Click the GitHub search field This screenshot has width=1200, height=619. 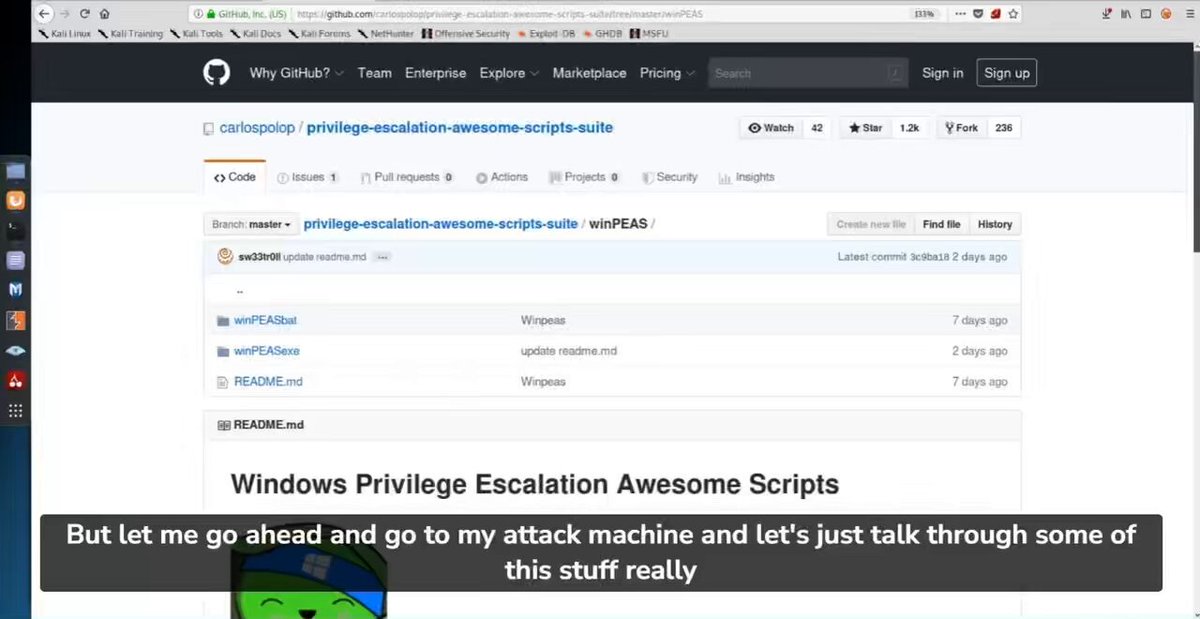(808, 73)
